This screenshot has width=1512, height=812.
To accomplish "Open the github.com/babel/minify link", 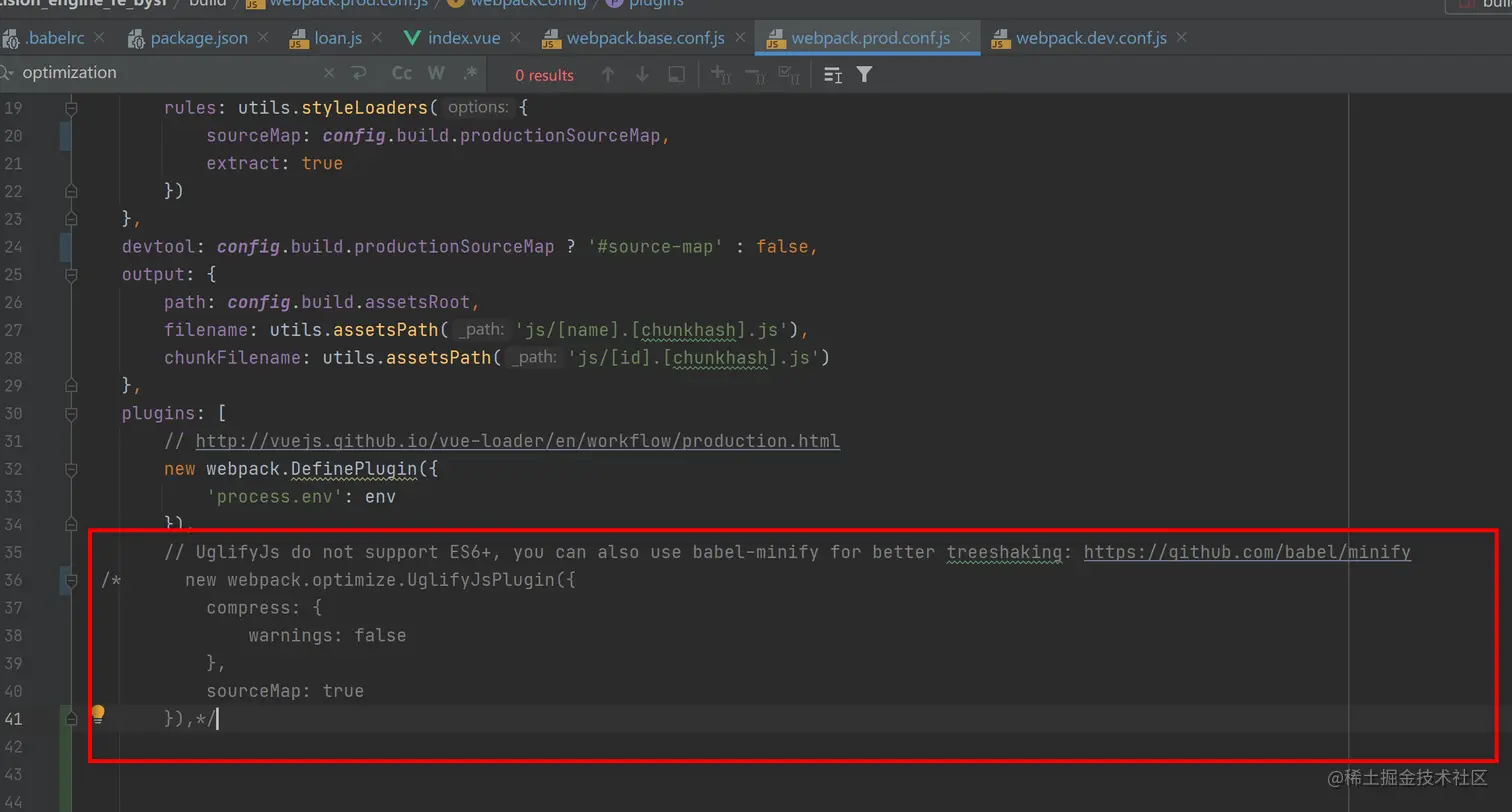I will (1247, 552).
